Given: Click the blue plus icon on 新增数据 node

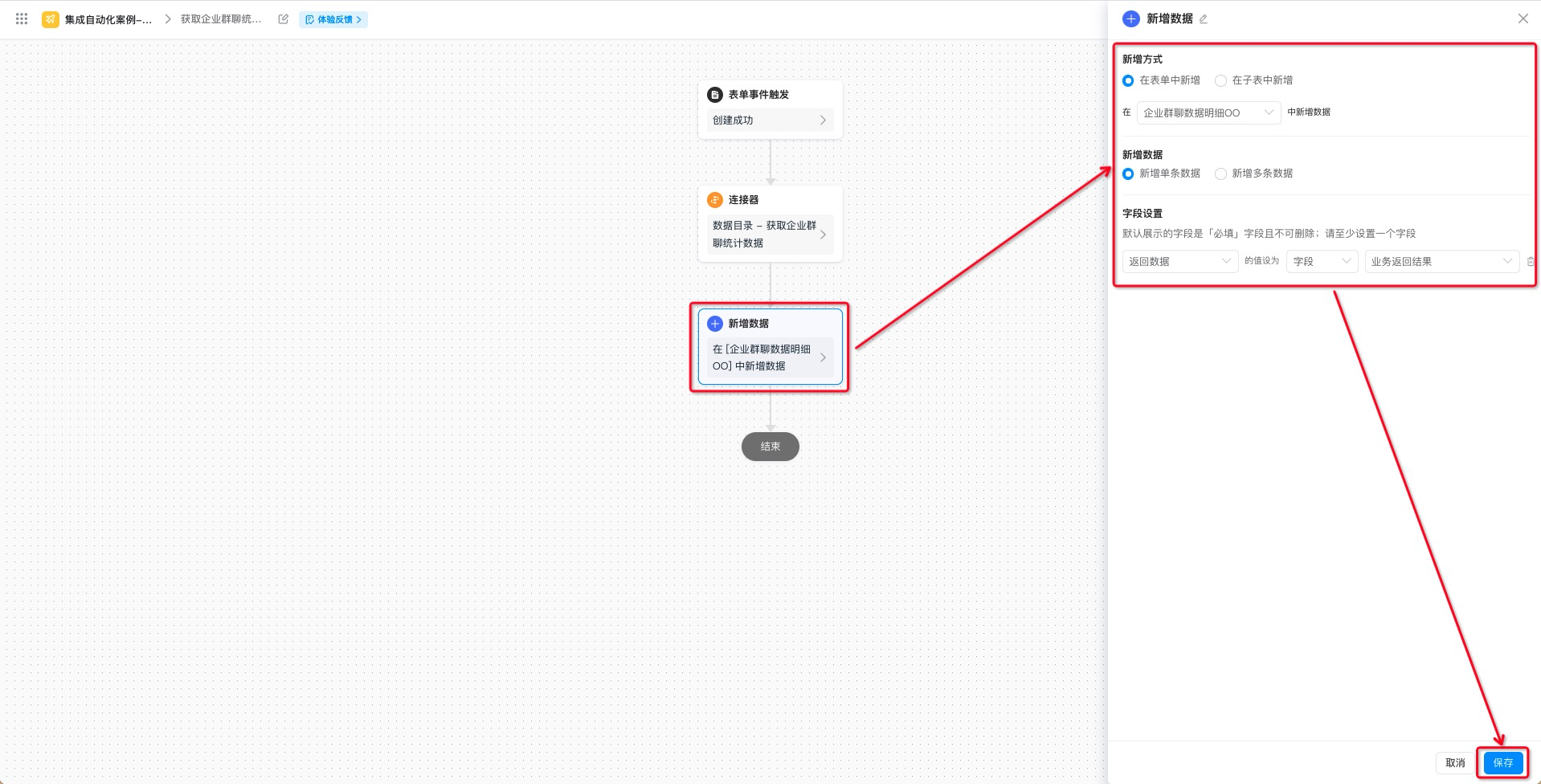Looking at the screenshot, I should coord(715,324).
